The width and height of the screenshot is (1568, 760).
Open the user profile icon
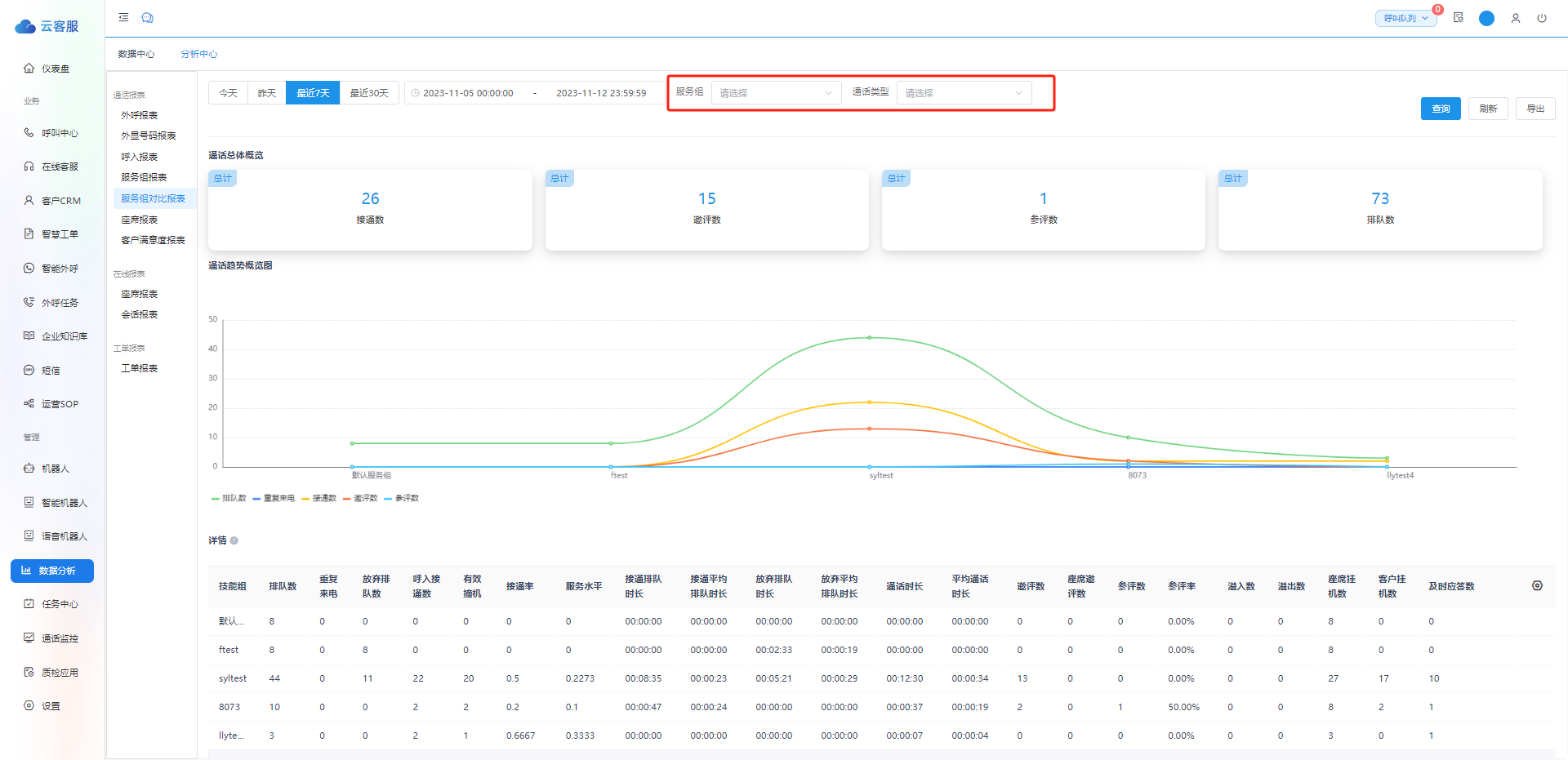tap(1516, 18)
